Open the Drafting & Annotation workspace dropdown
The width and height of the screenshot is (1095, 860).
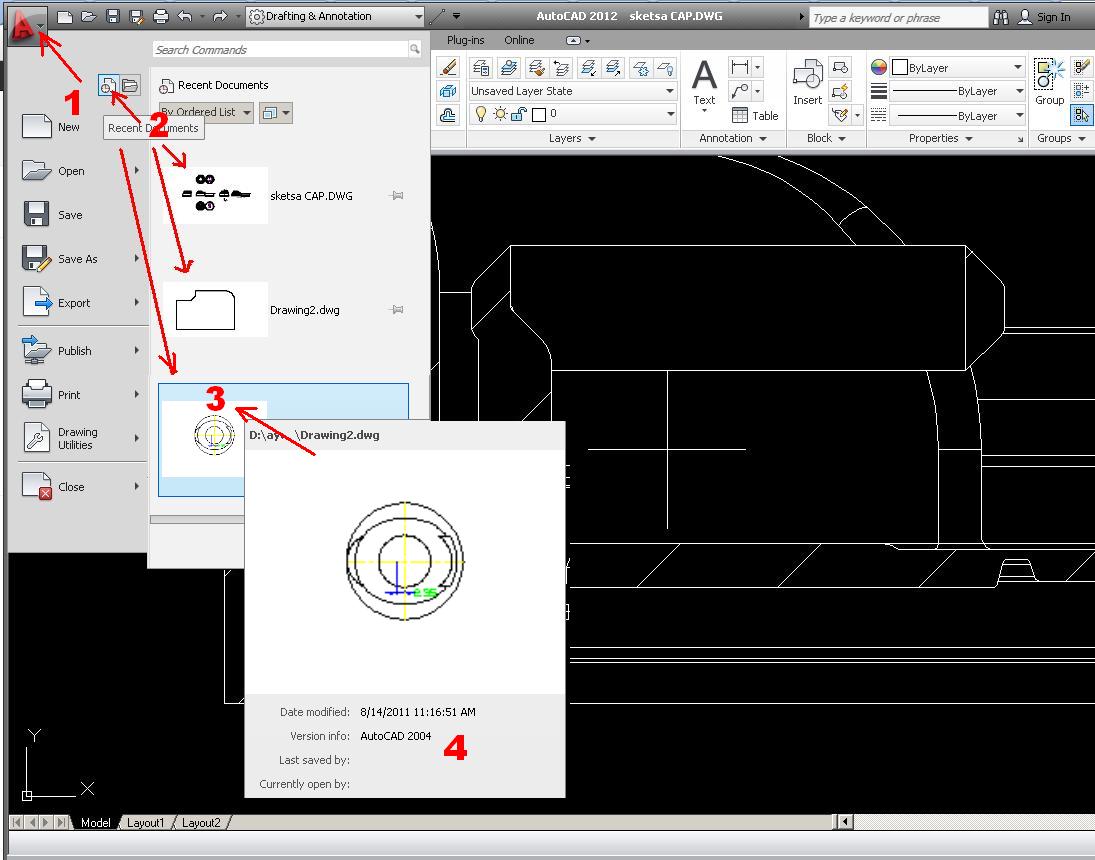335,16
